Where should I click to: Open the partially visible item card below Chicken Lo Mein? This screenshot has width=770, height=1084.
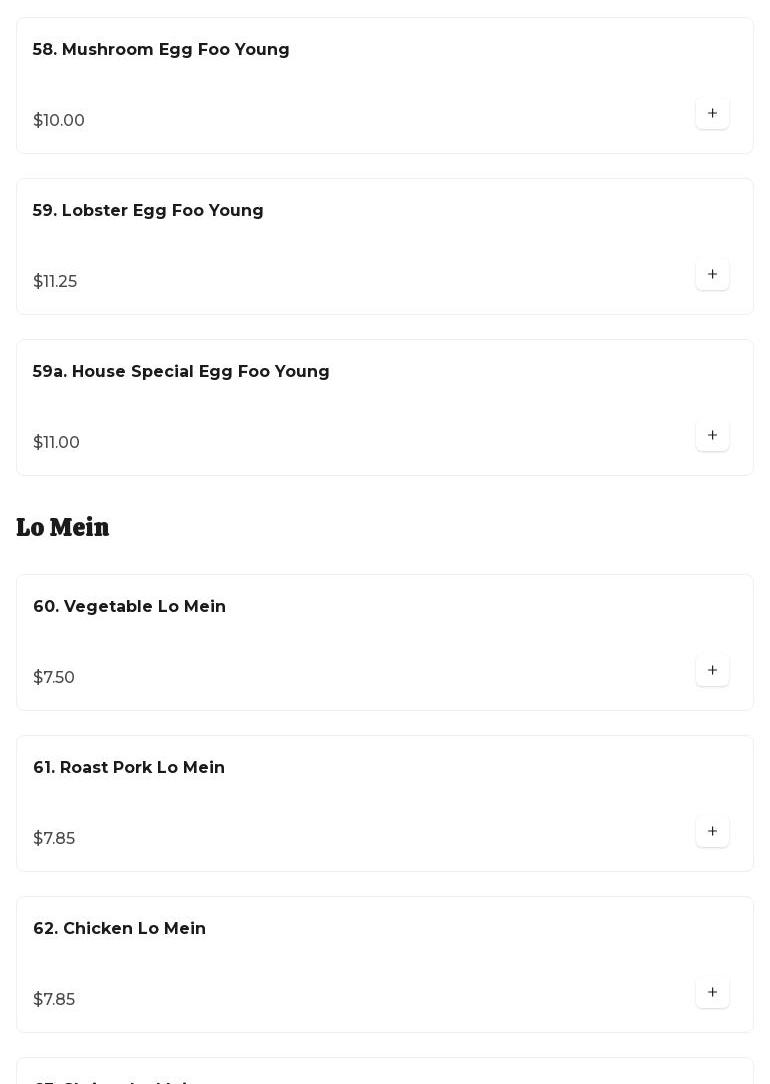[384, 1072]
